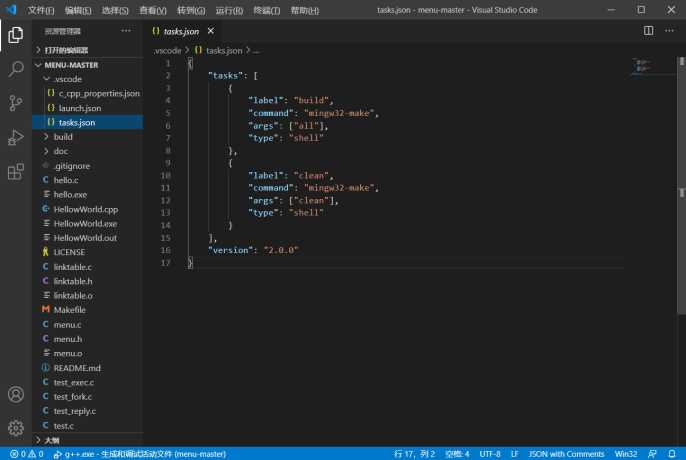
Task: Expand the build folder
Action: coord(88,137)
